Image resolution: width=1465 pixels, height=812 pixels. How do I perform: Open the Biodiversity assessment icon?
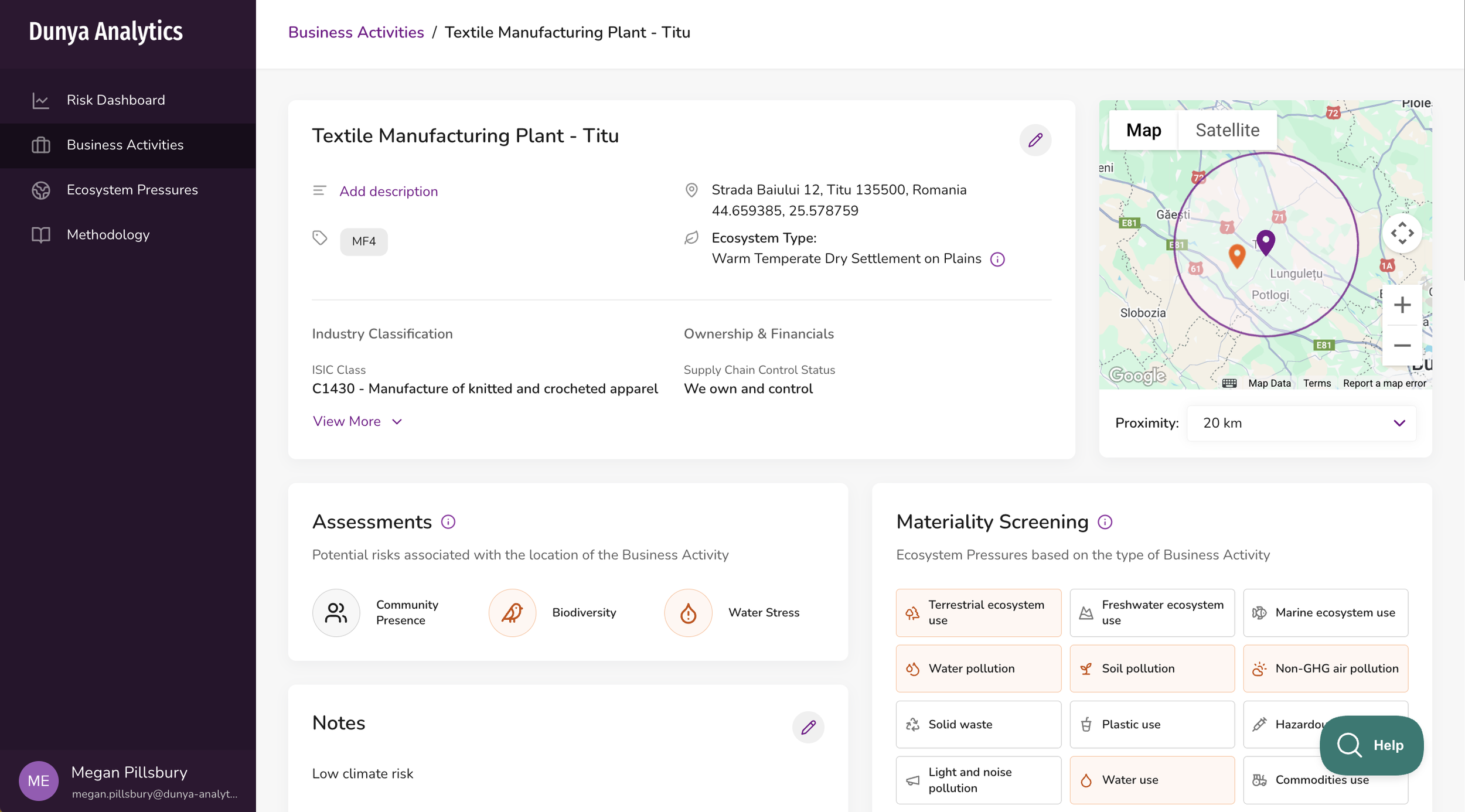point(512,612)
